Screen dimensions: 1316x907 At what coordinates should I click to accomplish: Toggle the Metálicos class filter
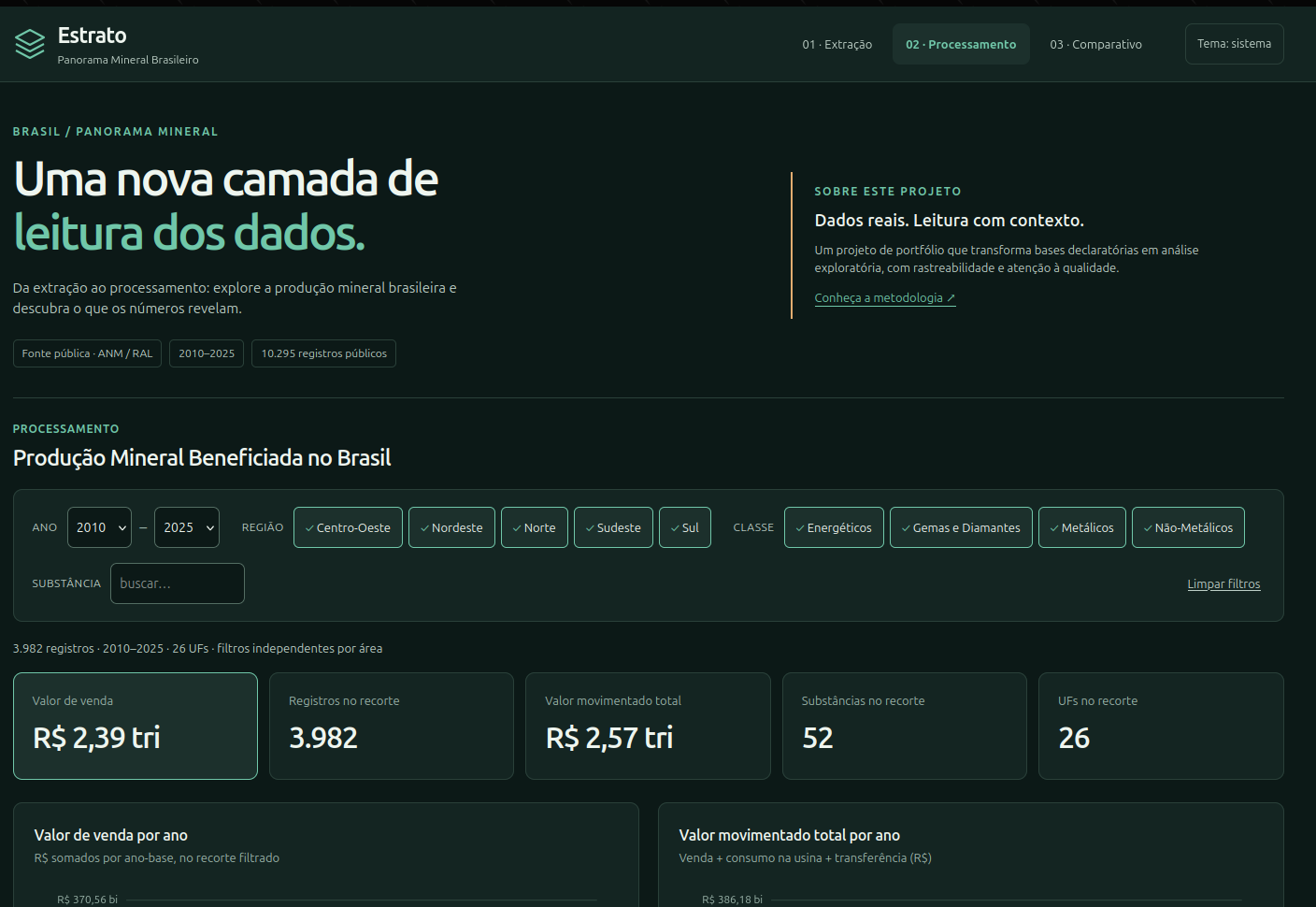(x=1081, y=527)
